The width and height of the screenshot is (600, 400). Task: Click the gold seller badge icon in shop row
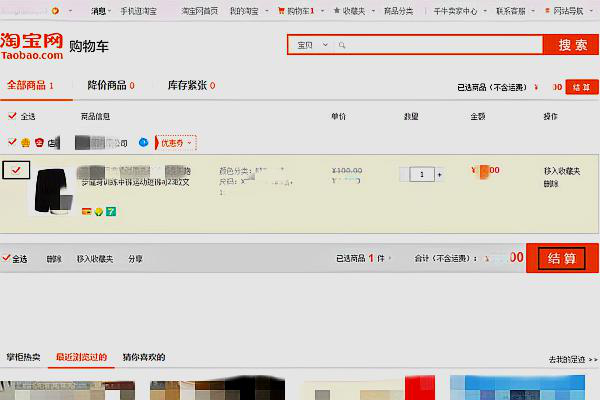pos(26,143)
